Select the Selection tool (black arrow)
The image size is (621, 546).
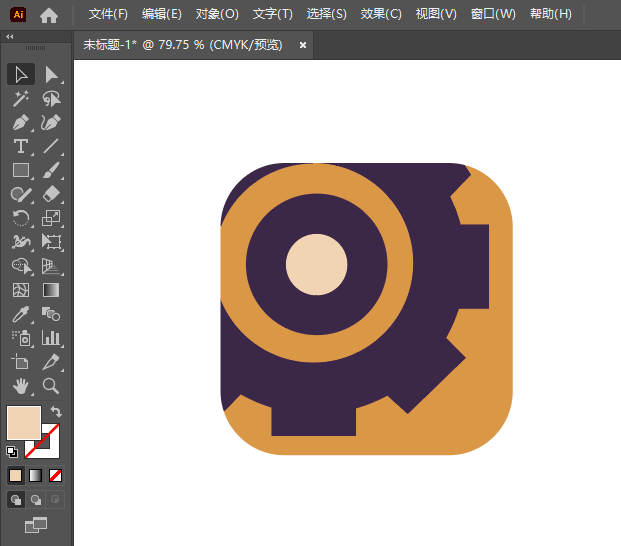click(21, 74)
